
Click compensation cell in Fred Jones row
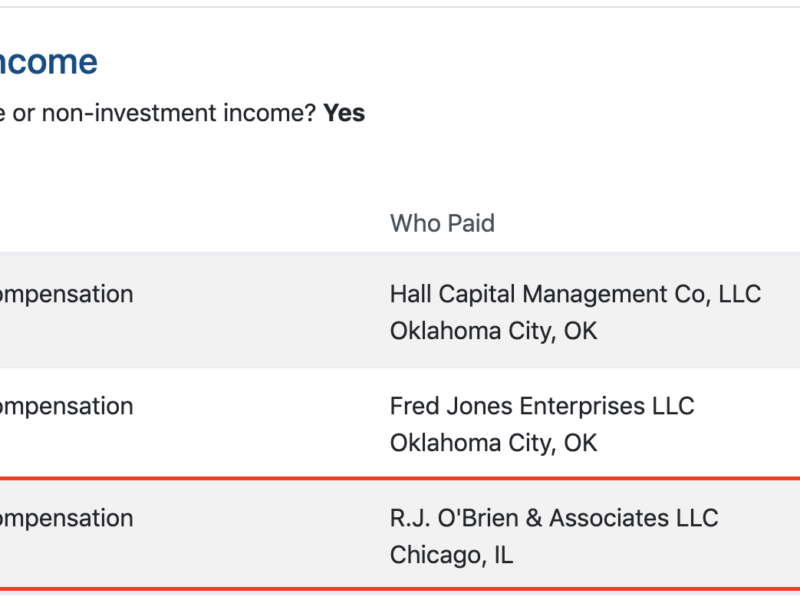pos(66,406)
